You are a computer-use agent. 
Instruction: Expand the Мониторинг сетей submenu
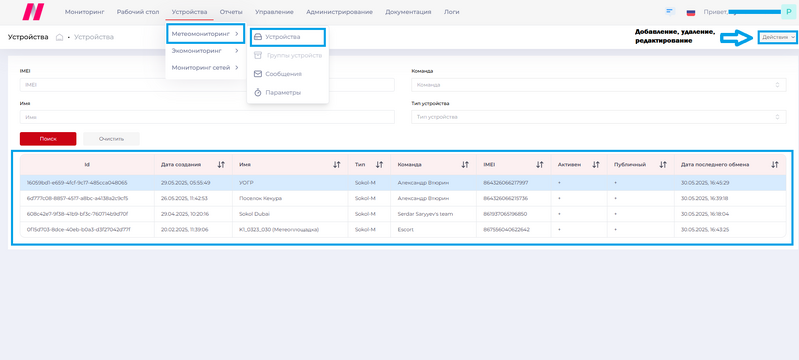pos(205,67)
